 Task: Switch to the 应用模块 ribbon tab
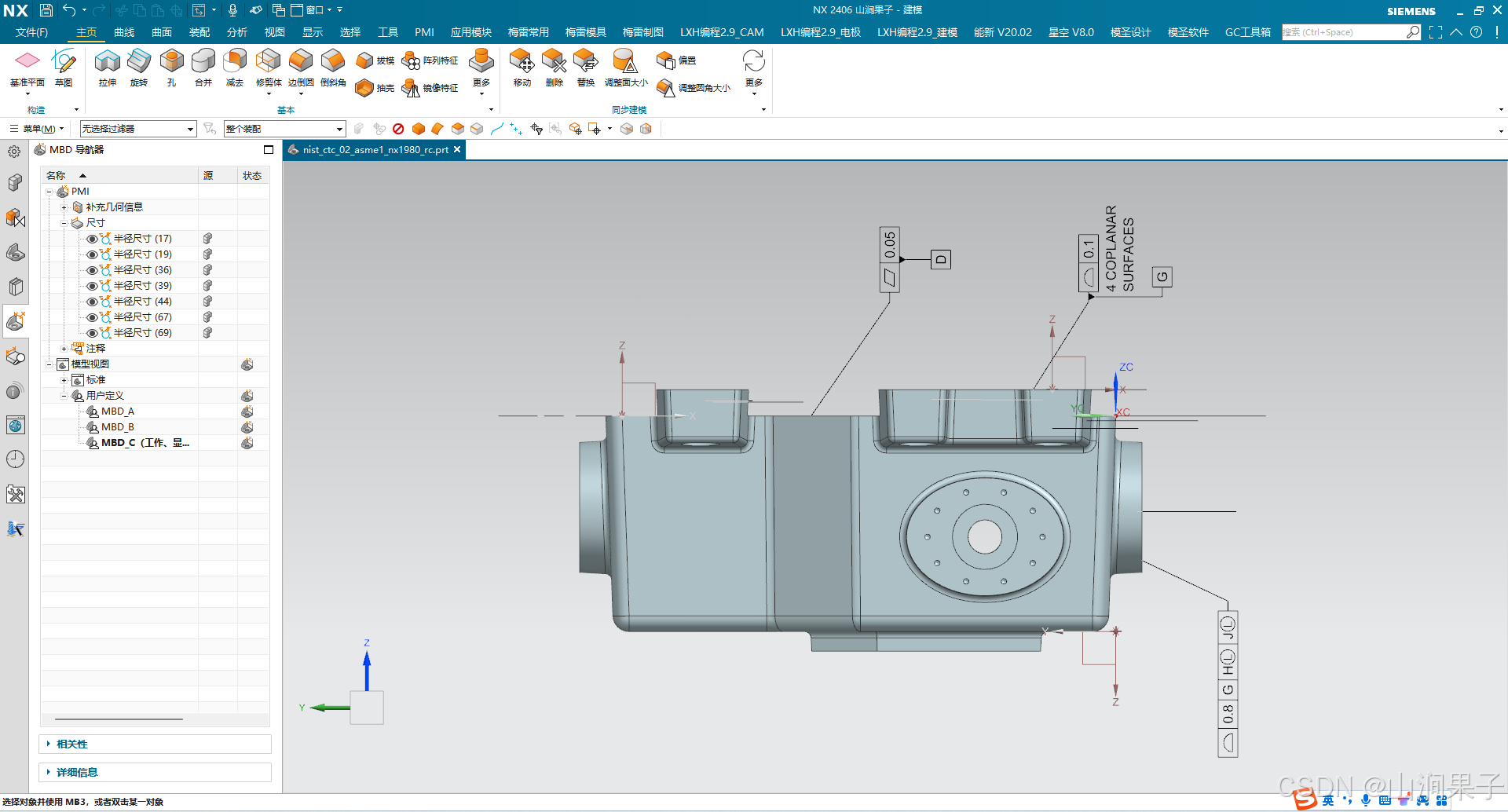click(x=471, y=32)
